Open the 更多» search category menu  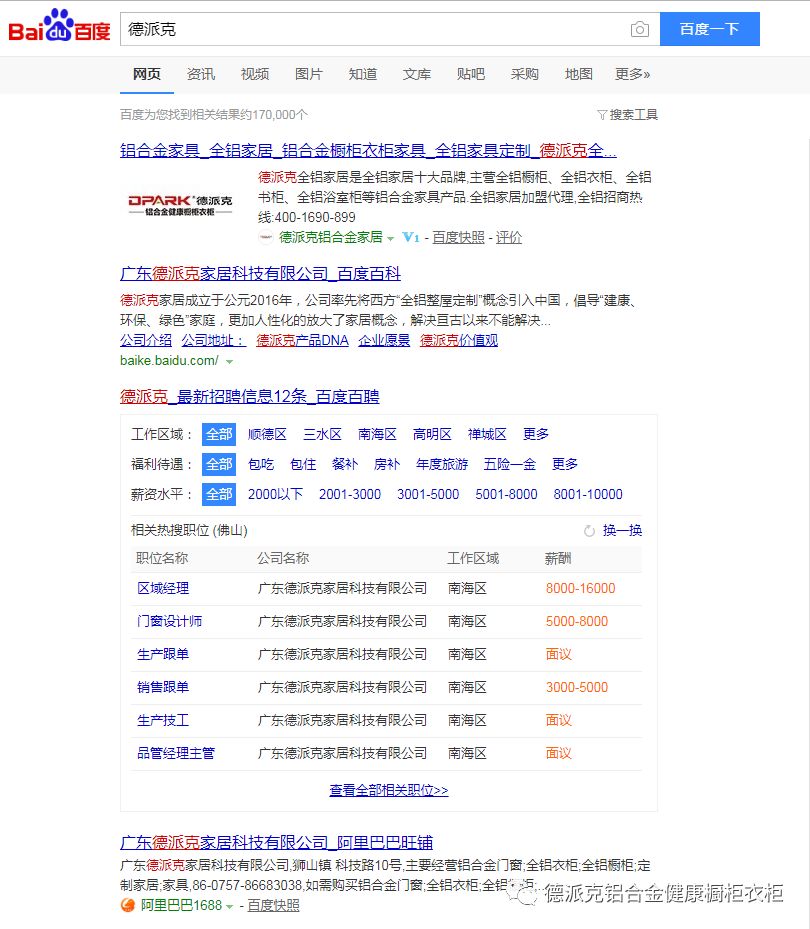[x=632, y=74]
